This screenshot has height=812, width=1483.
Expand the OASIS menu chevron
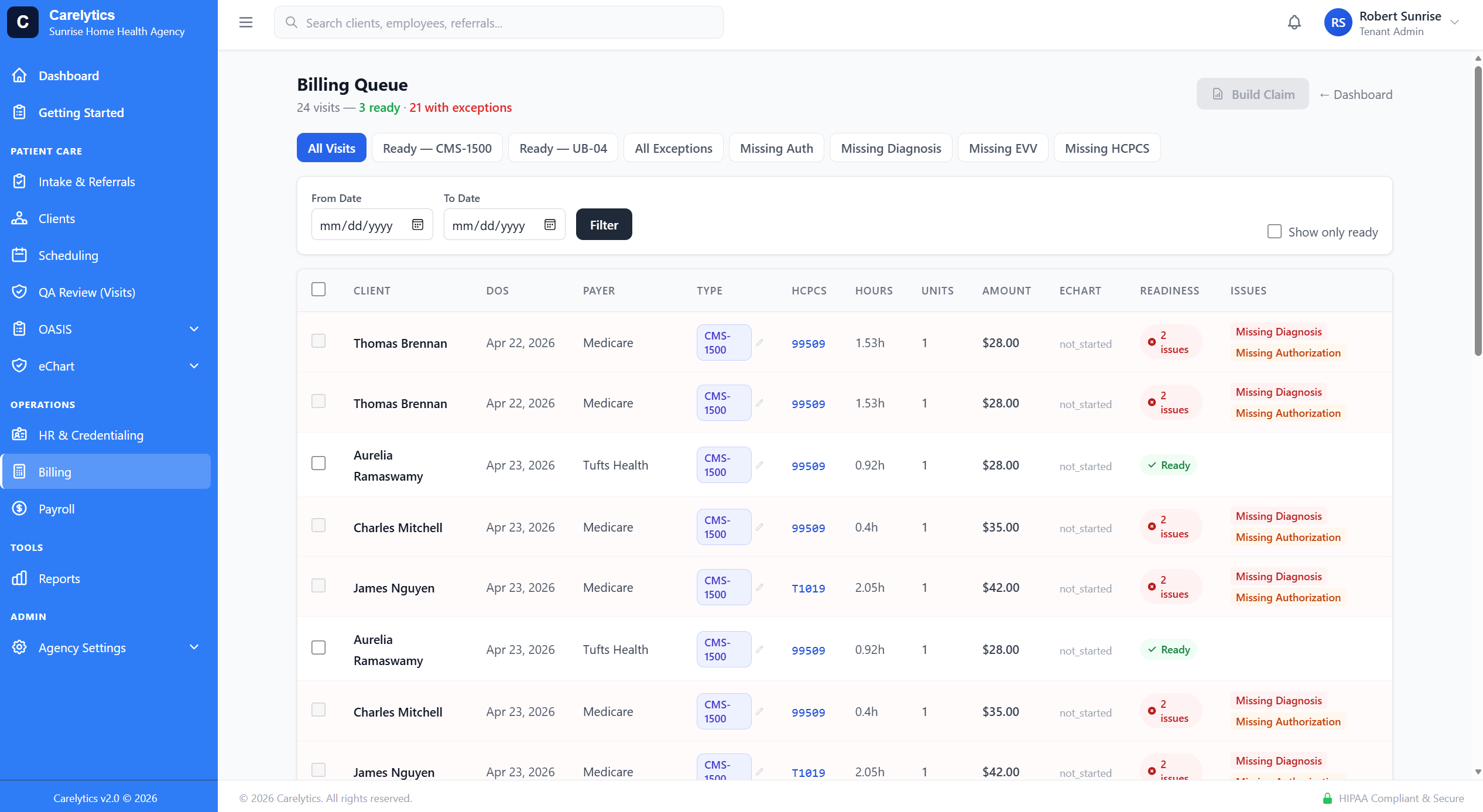[194, 329]
